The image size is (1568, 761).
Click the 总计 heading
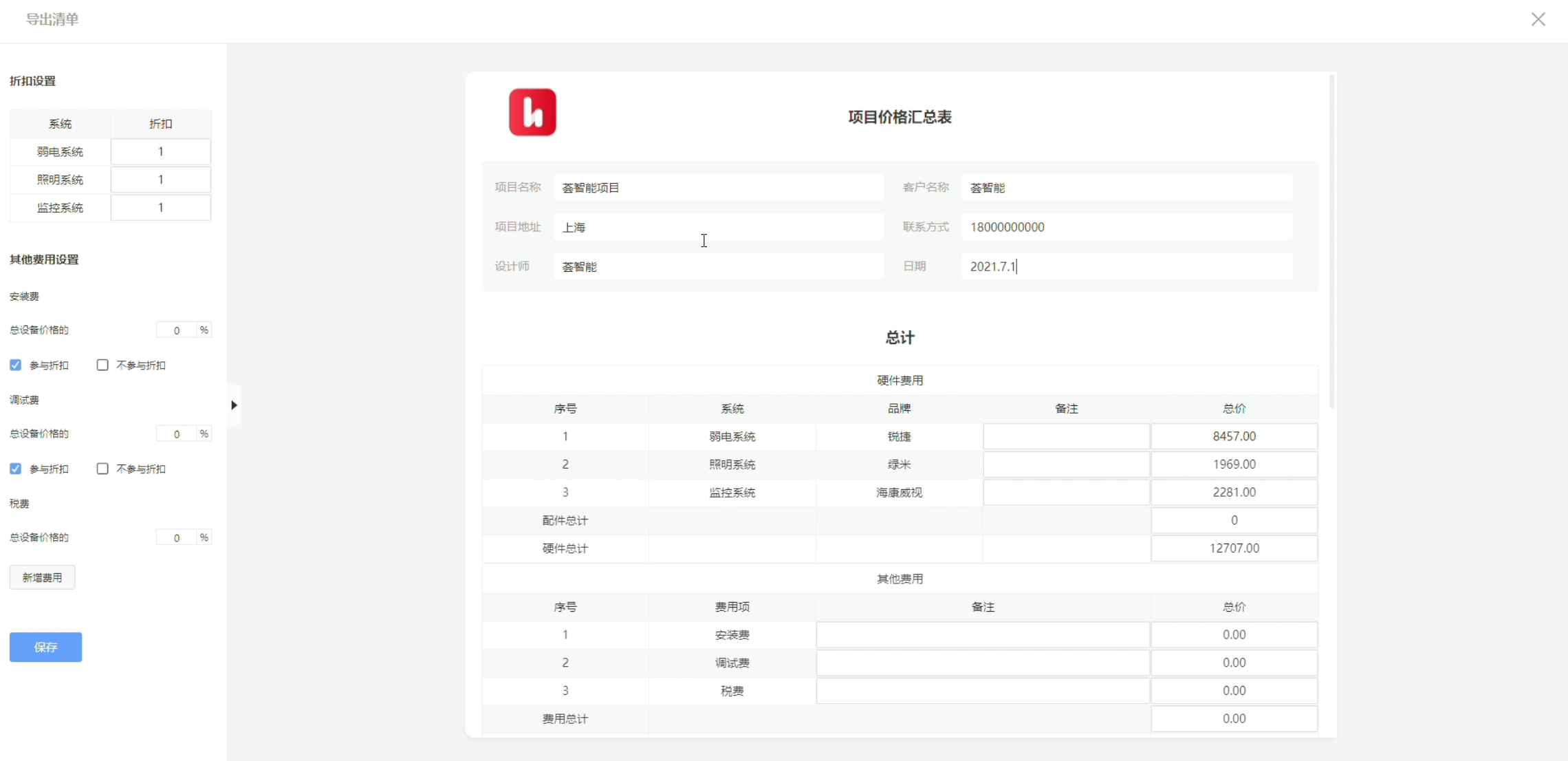(x=900, y=338)
